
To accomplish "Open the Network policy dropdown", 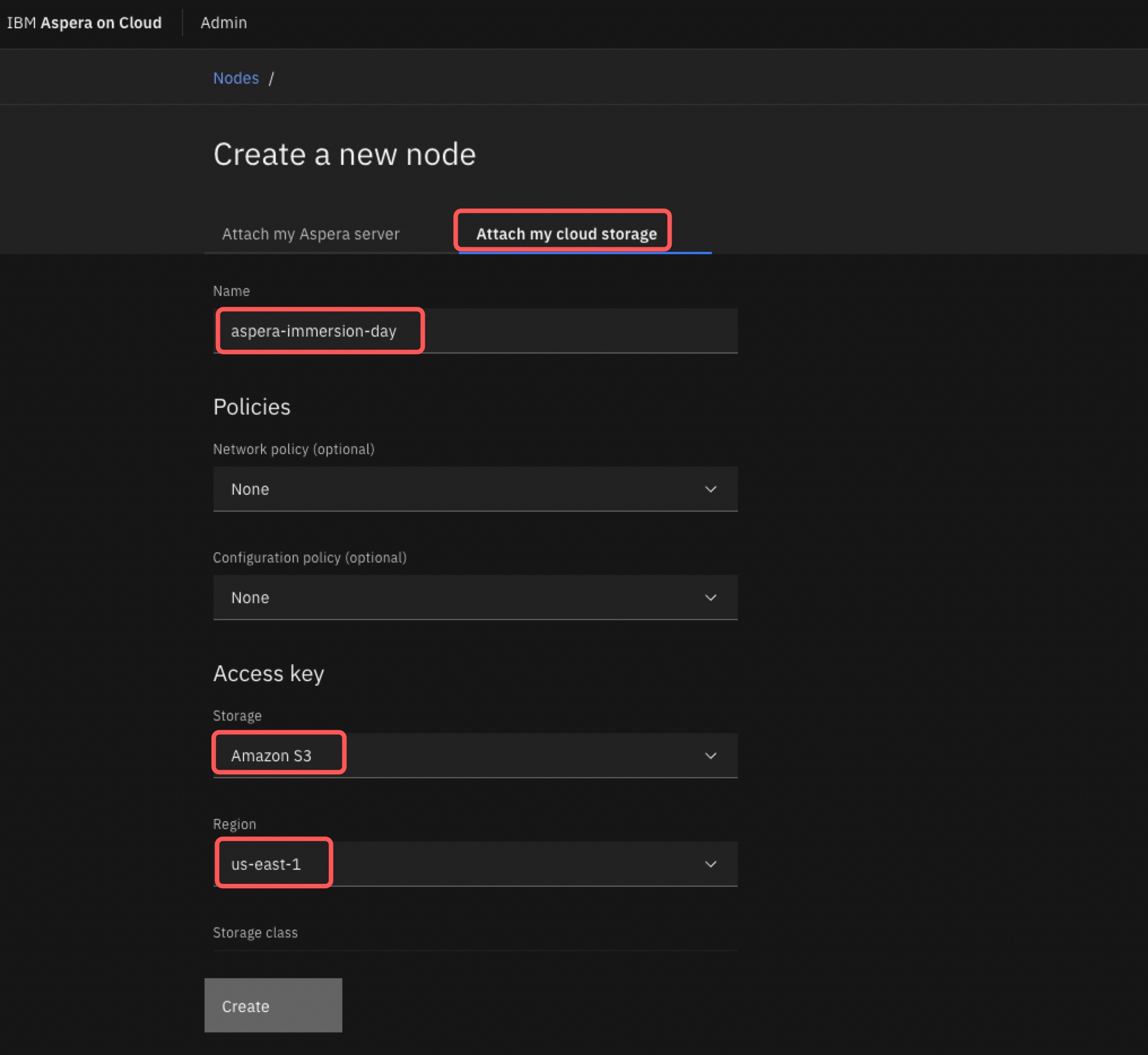I will [475, 489].
